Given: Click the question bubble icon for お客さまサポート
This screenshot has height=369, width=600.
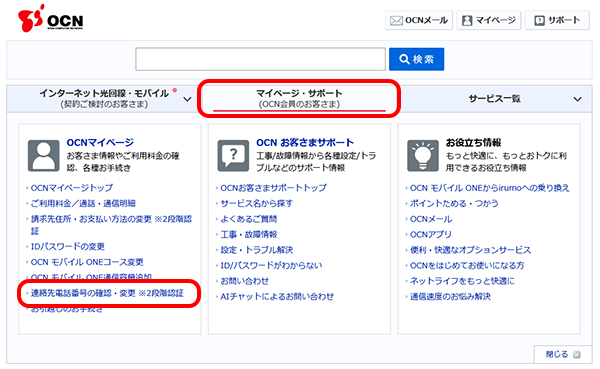Looking at the screenshot, I should (233, 155).
